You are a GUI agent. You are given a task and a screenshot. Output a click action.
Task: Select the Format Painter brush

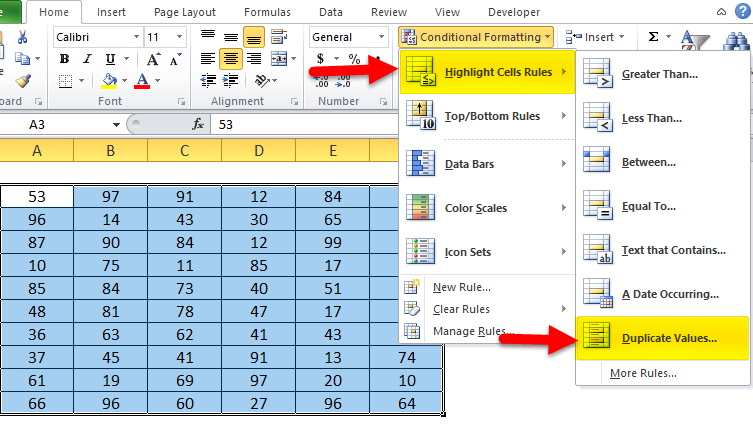[x=22, y=81]
